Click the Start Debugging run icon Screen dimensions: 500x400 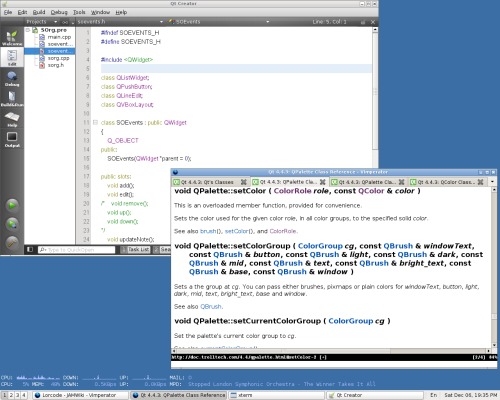(12, 224)
